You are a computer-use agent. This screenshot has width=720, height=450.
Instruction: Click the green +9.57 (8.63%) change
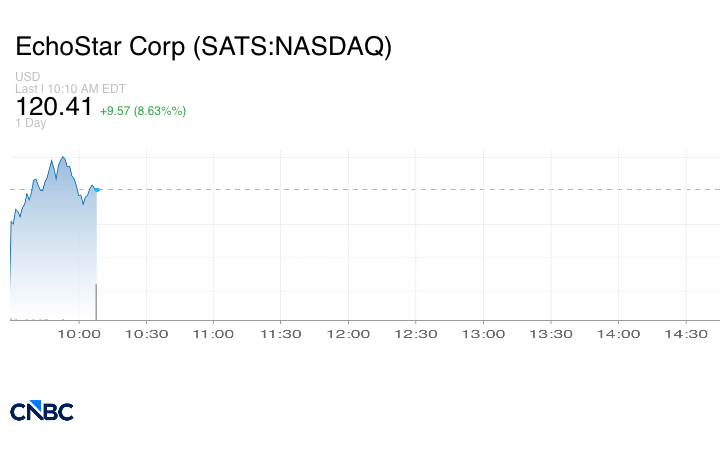point(143,110)
